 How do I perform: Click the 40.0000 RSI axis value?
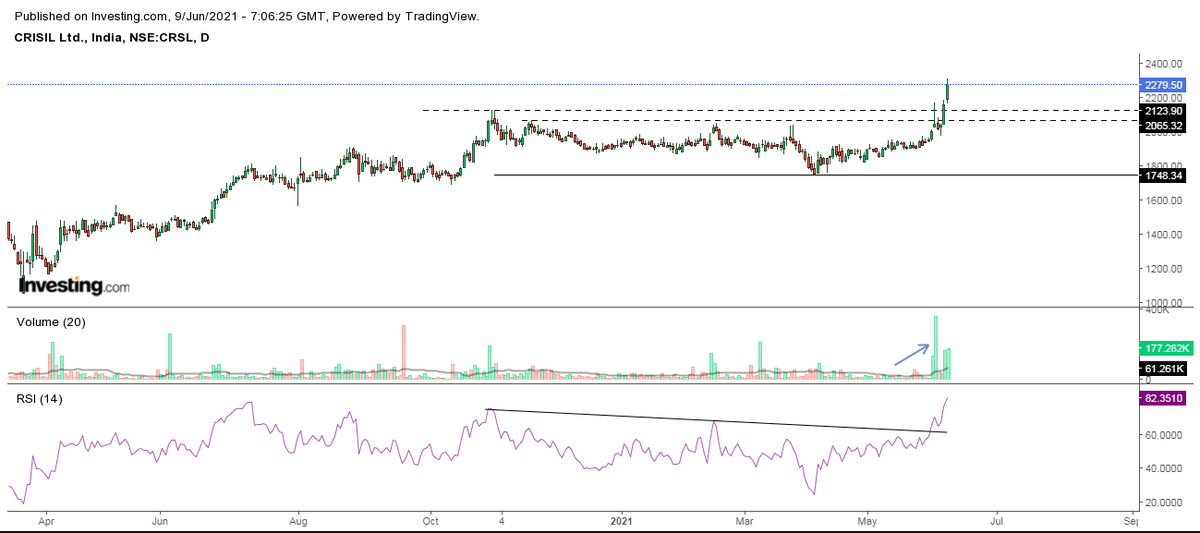[x=1165, y=469]
